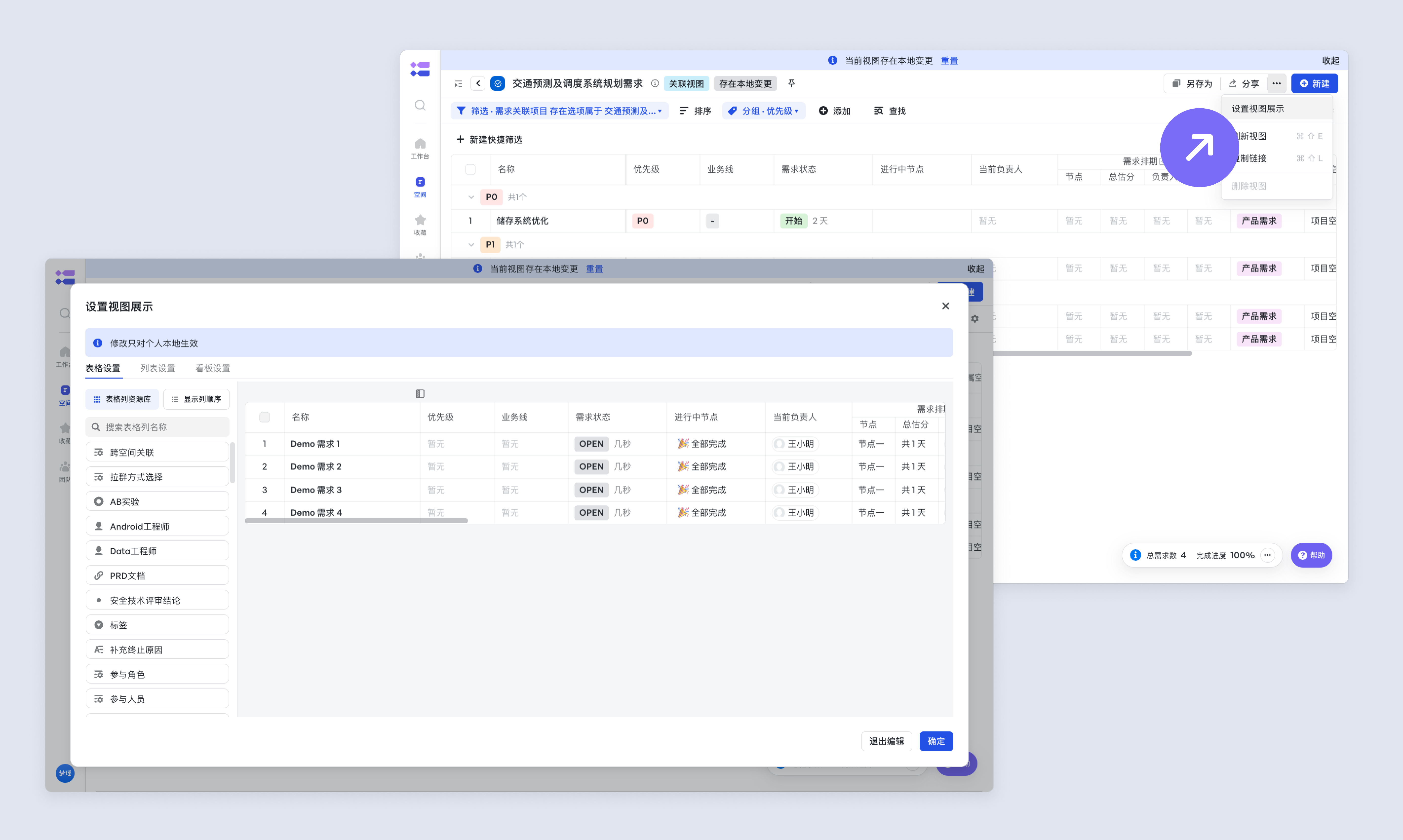Go back using the left chevron button
The height and width of the screenshot is (840, 1403).
(x=478, y=84)
